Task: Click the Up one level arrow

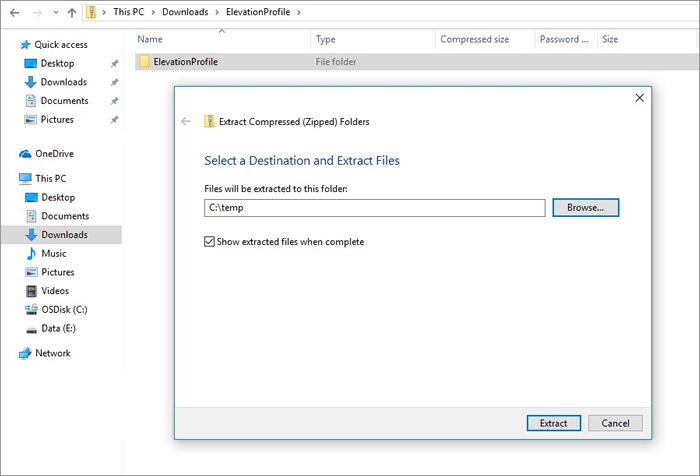Action: coord(72,12)
